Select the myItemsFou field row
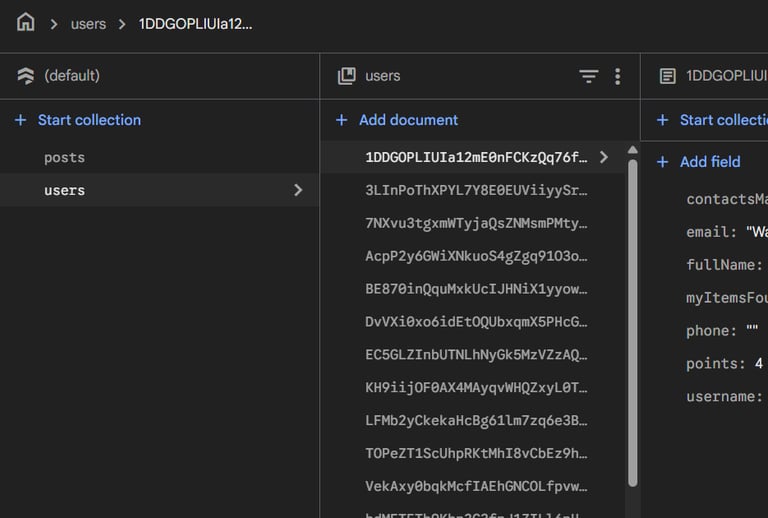Viewport: 768px width, 518px height. coord(727,297)
